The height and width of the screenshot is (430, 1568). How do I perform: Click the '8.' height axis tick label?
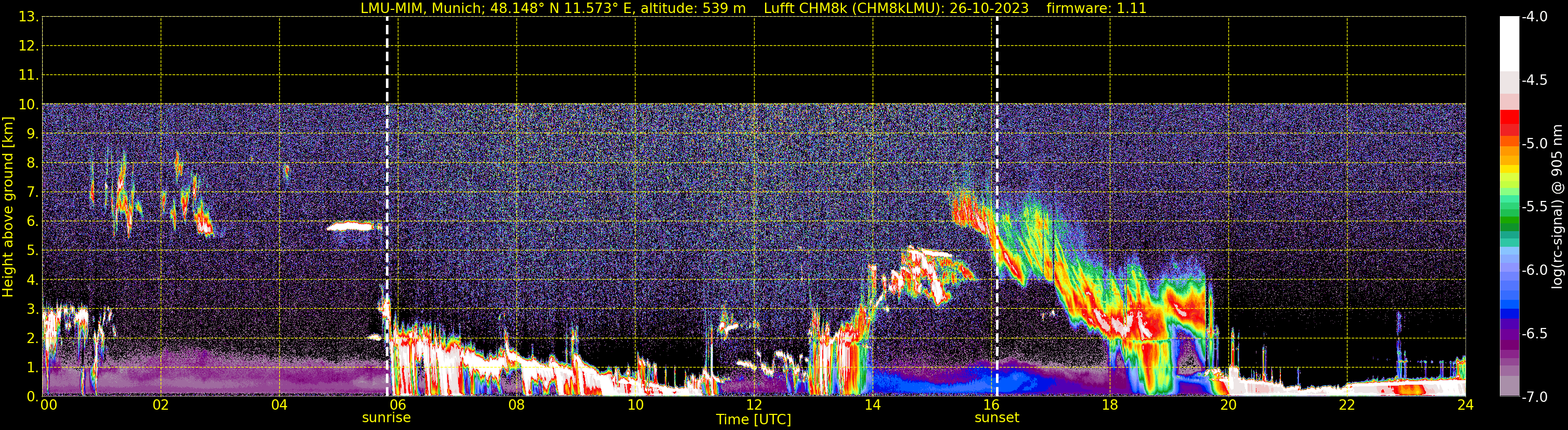[33, 163]
